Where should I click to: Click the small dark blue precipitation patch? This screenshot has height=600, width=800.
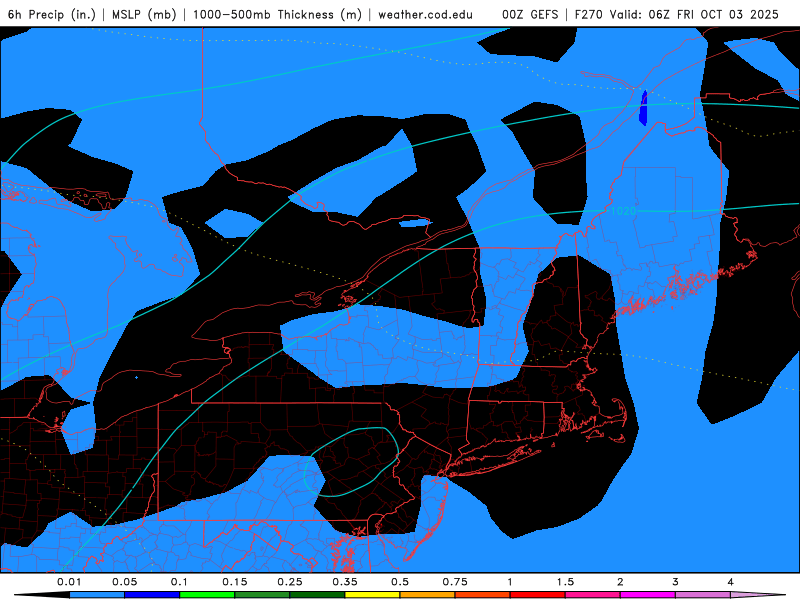643,108
